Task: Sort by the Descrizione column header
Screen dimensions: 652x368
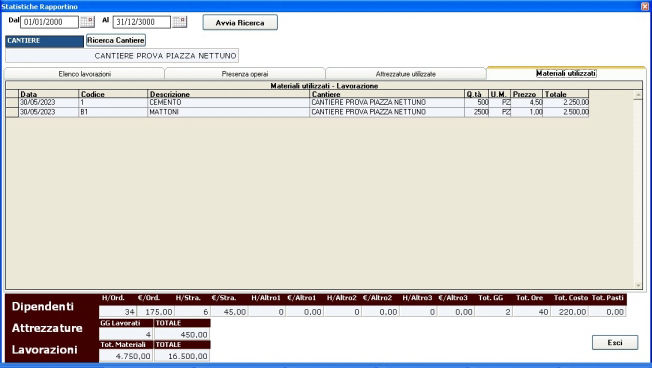Action: [x=228, y=94]
